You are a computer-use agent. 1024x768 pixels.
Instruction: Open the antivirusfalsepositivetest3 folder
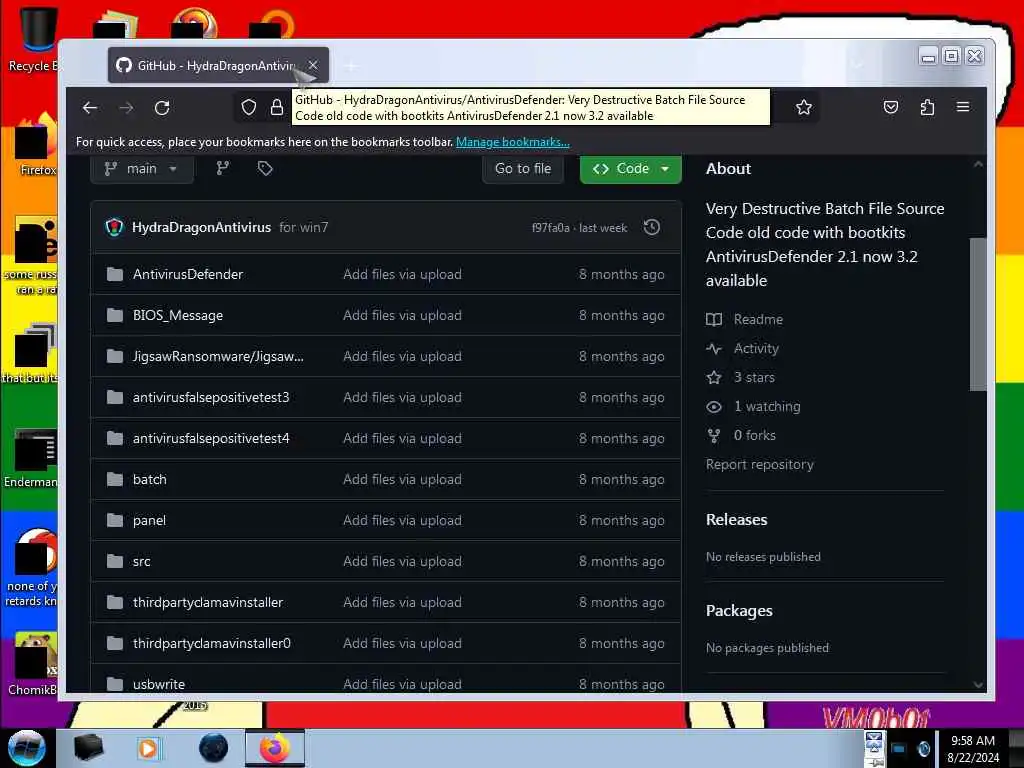pyautogui.click(x=211, y=398)
